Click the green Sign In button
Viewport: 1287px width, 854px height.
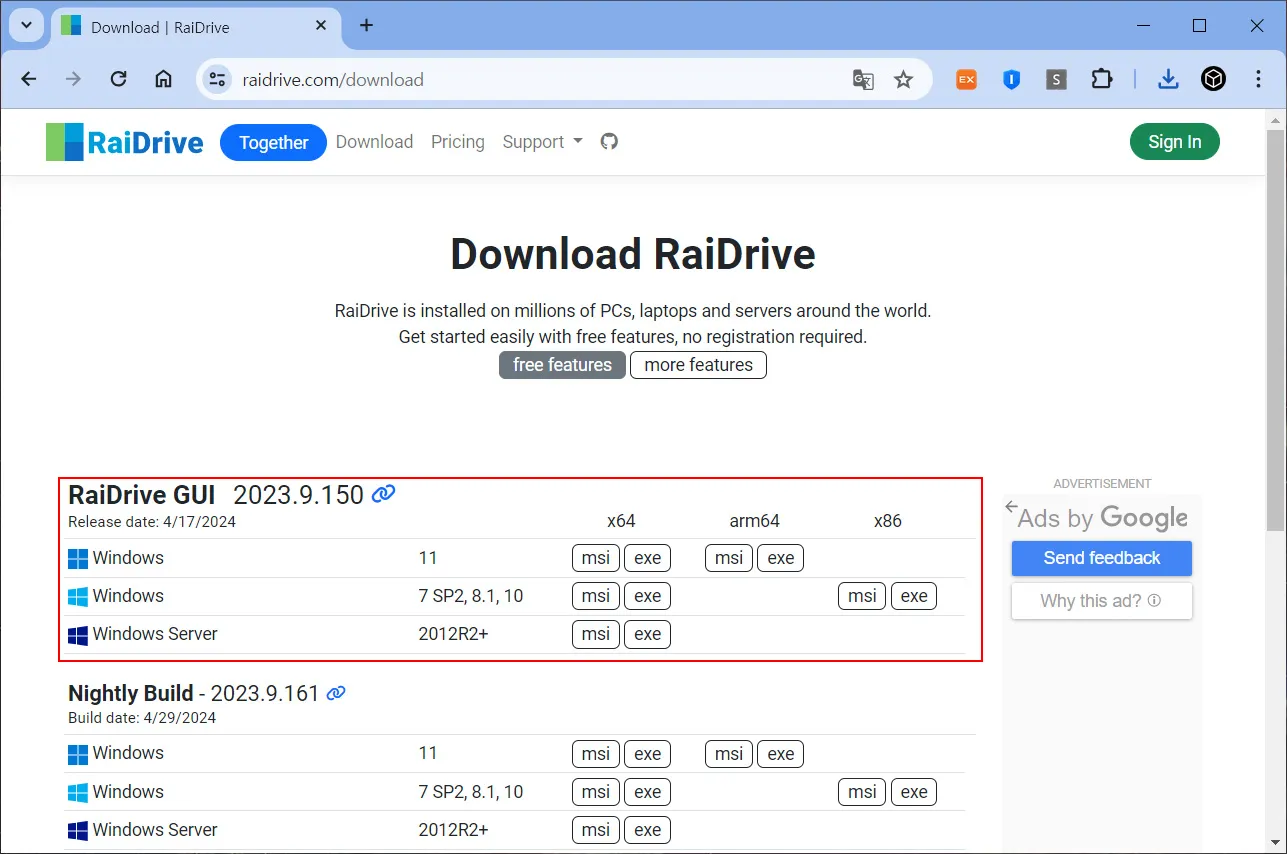(x=1175, y=142)
